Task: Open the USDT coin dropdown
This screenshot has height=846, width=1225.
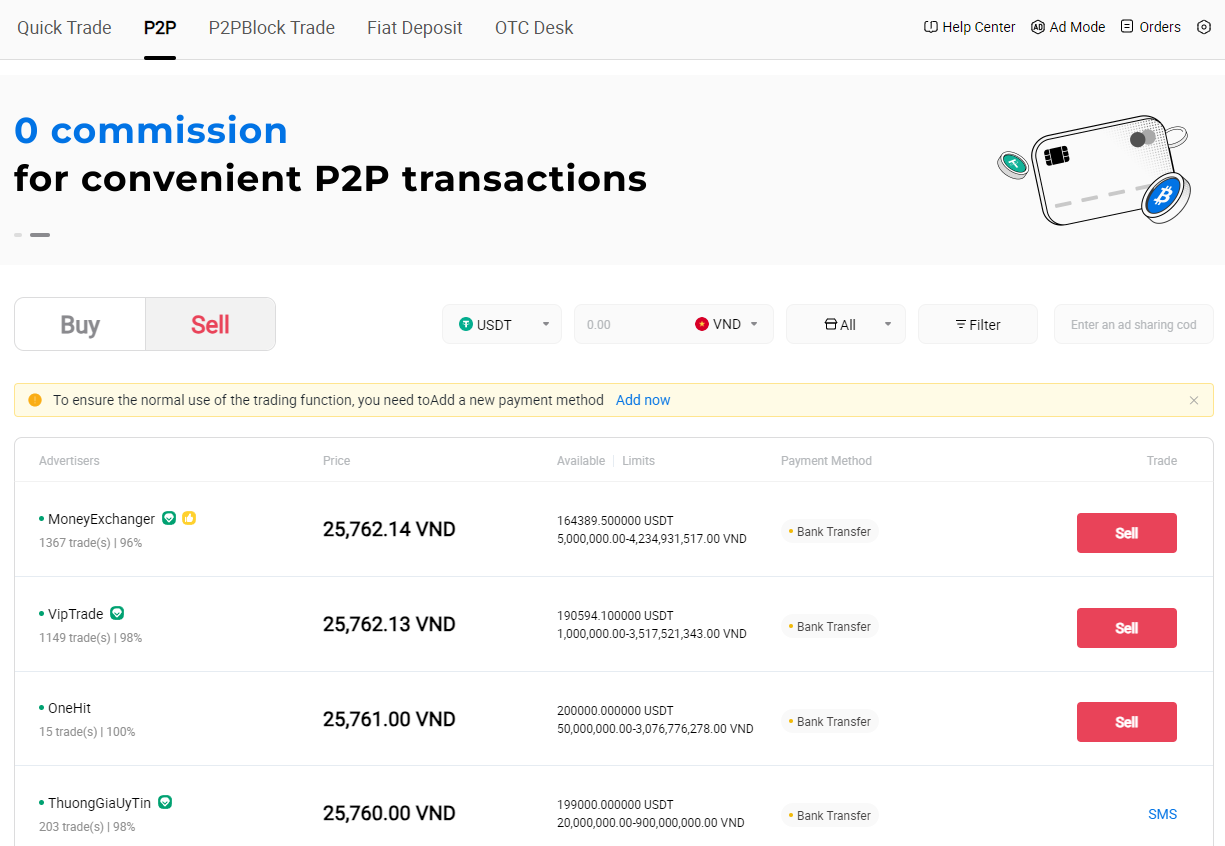Action: click(x=502, y=324)
